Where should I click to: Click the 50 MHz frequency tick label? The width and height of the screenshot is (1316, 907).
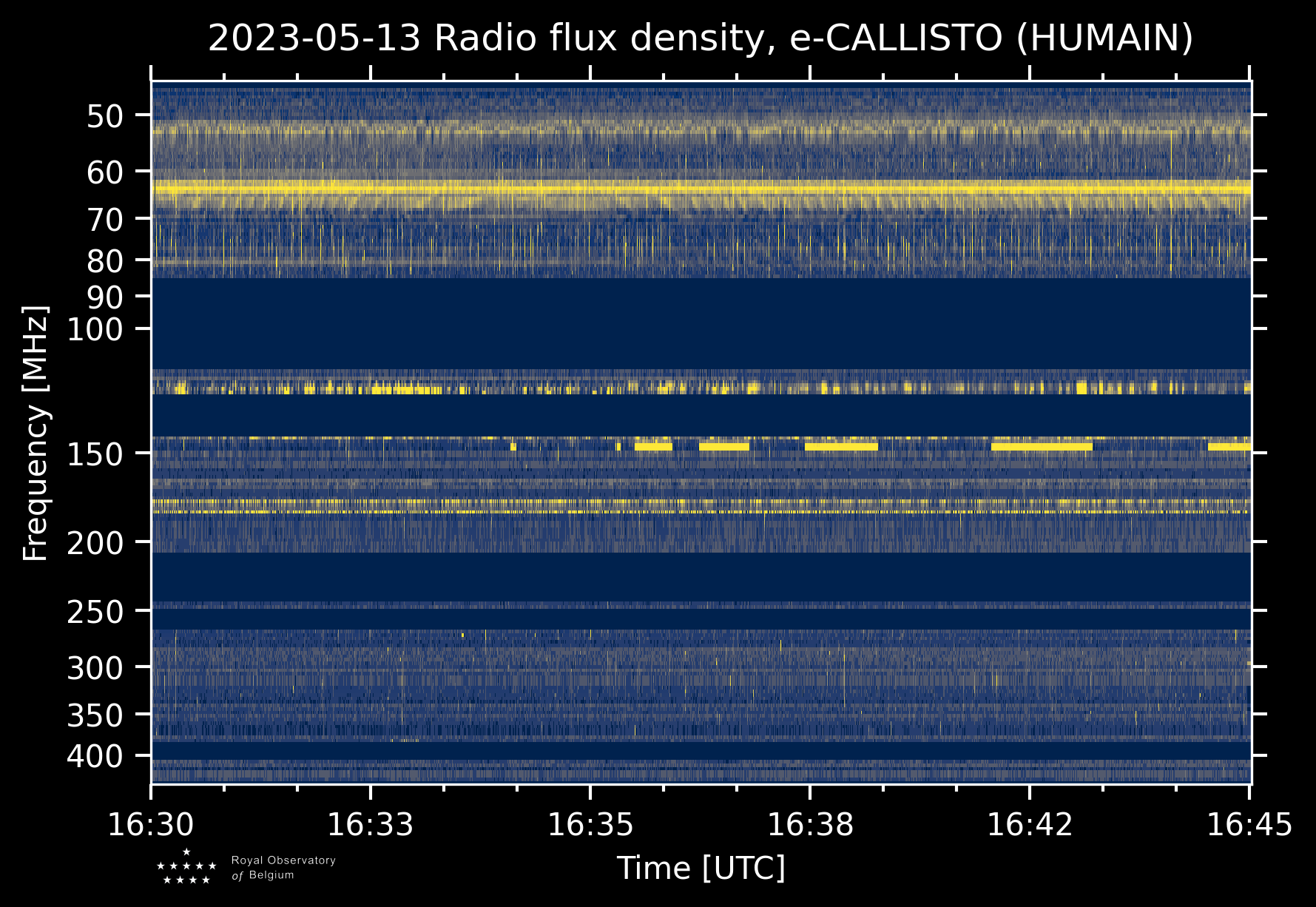coord(104,116)
